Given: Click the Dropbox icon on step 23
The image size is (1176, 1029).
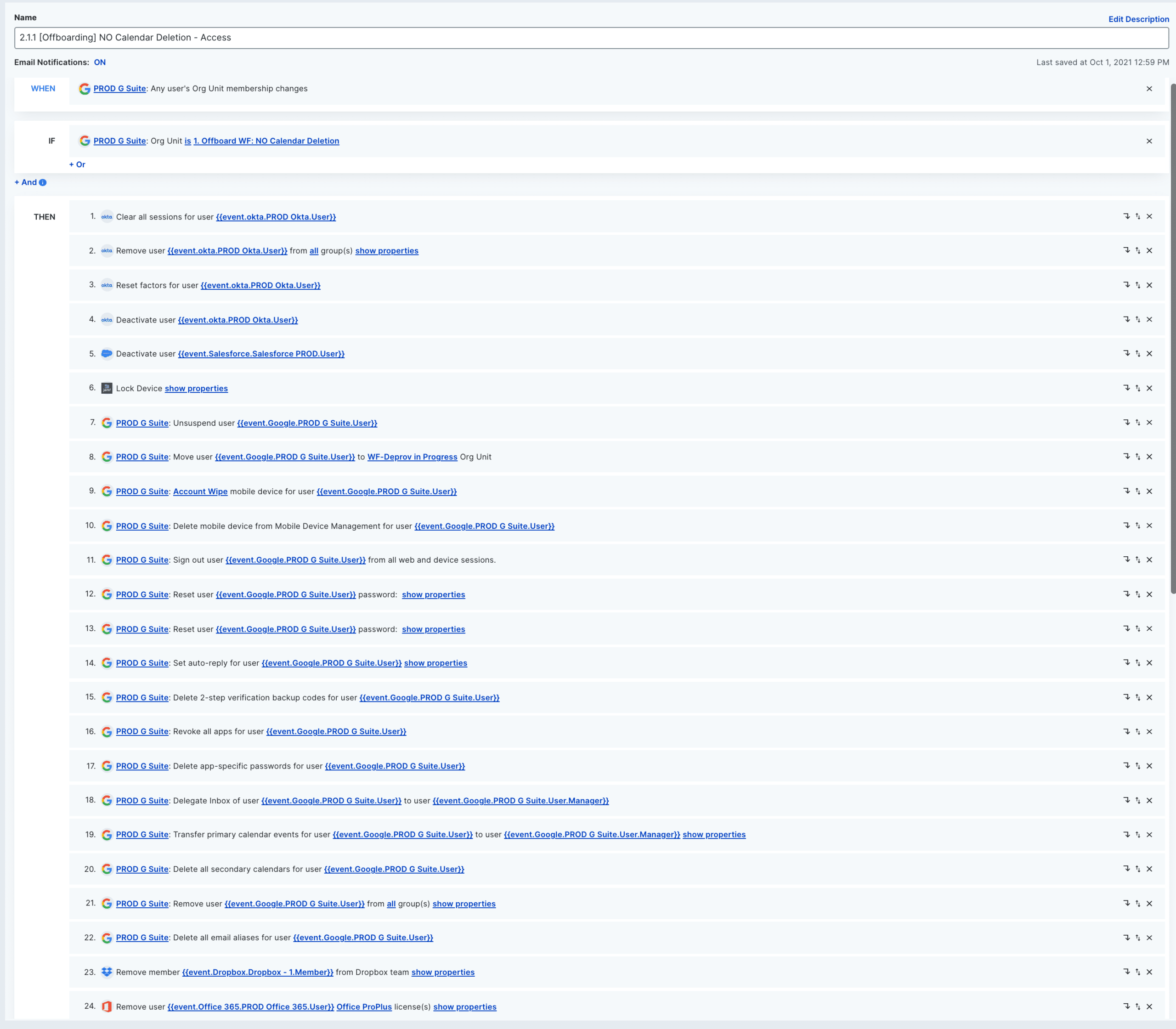Looking at the screenshot, I should (x=107, y=972).
